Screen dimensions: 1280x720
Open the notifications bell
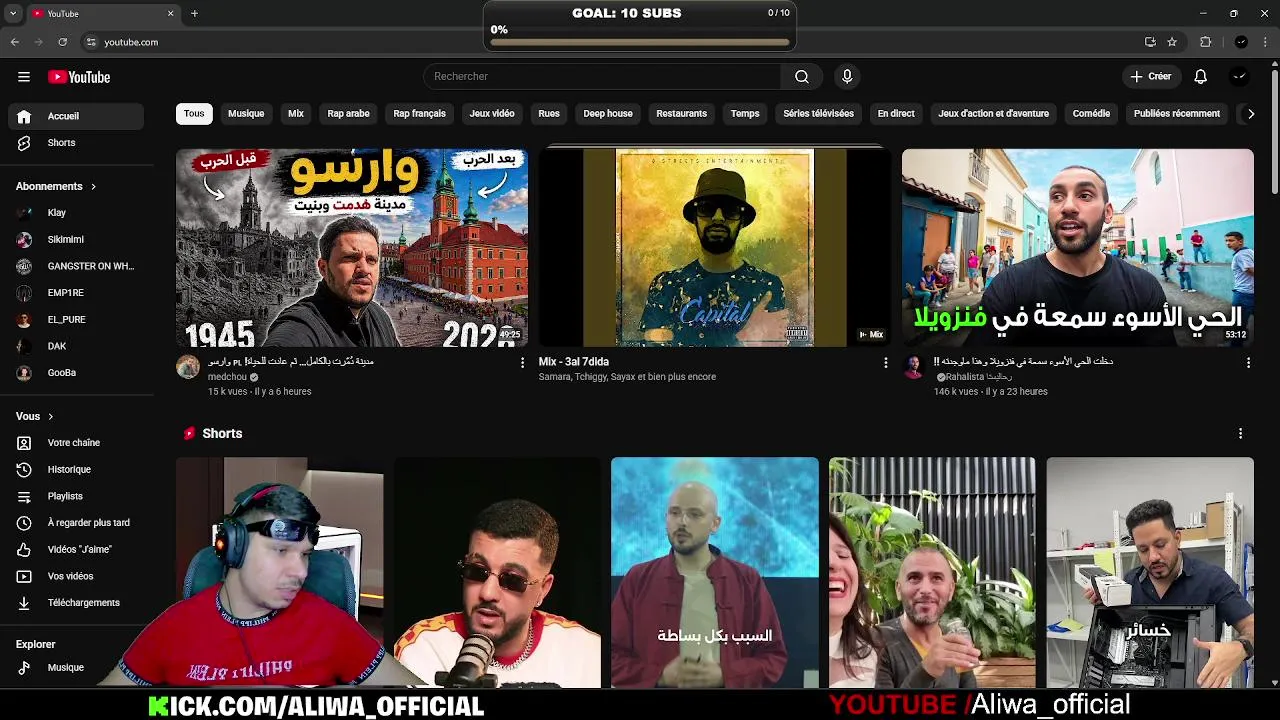tap(1200, 77)
